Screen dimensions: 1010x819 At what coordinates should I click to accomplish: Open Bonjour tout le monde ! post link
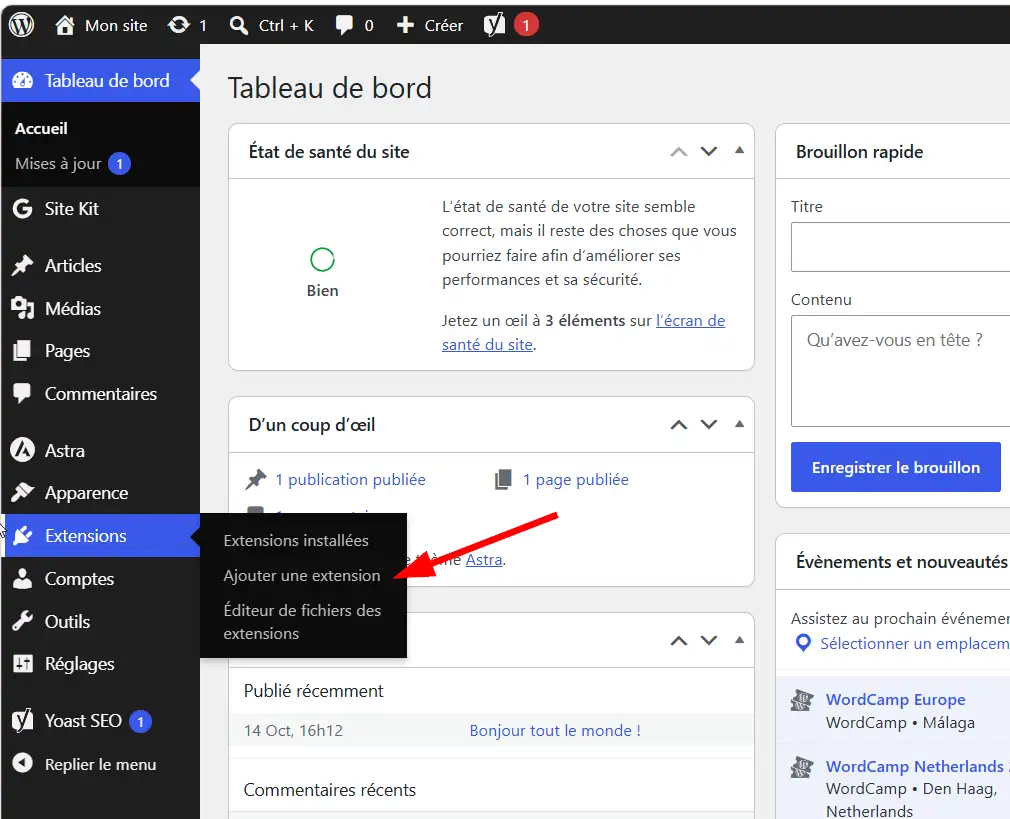click(x=555, y=731)
